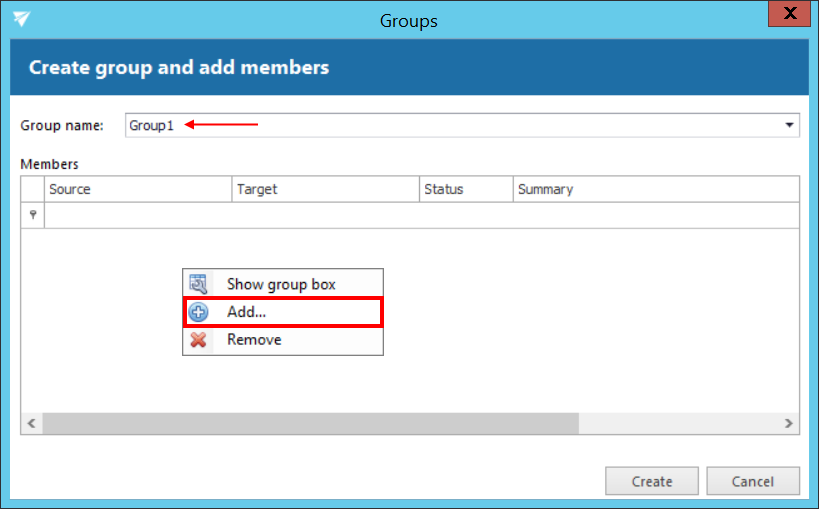This screenshot has width=819, height=509.
Task: Sort by the Source column header
Action: 138,189
